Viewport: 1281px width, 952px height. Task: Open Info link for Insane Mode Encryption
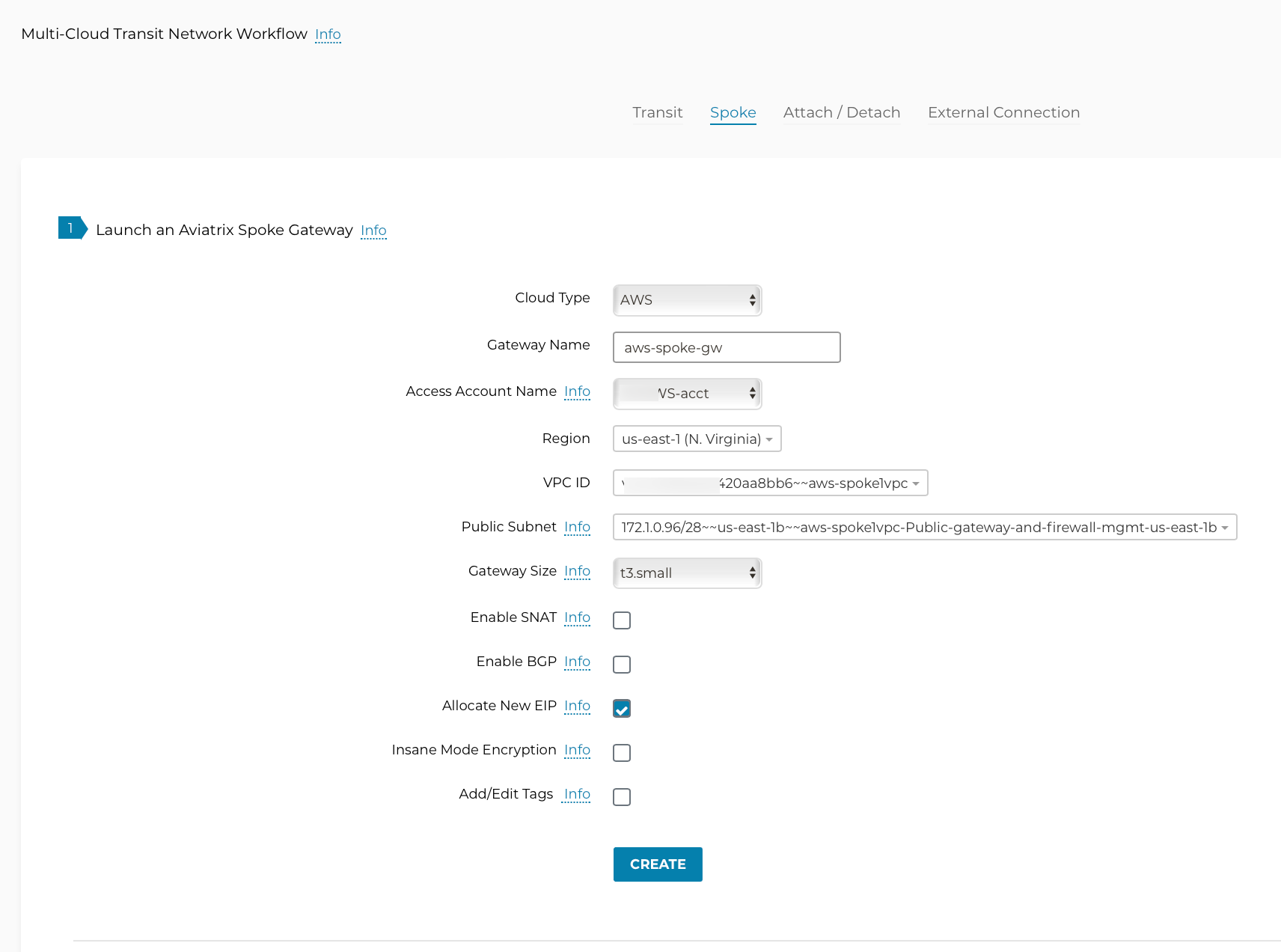577,750
